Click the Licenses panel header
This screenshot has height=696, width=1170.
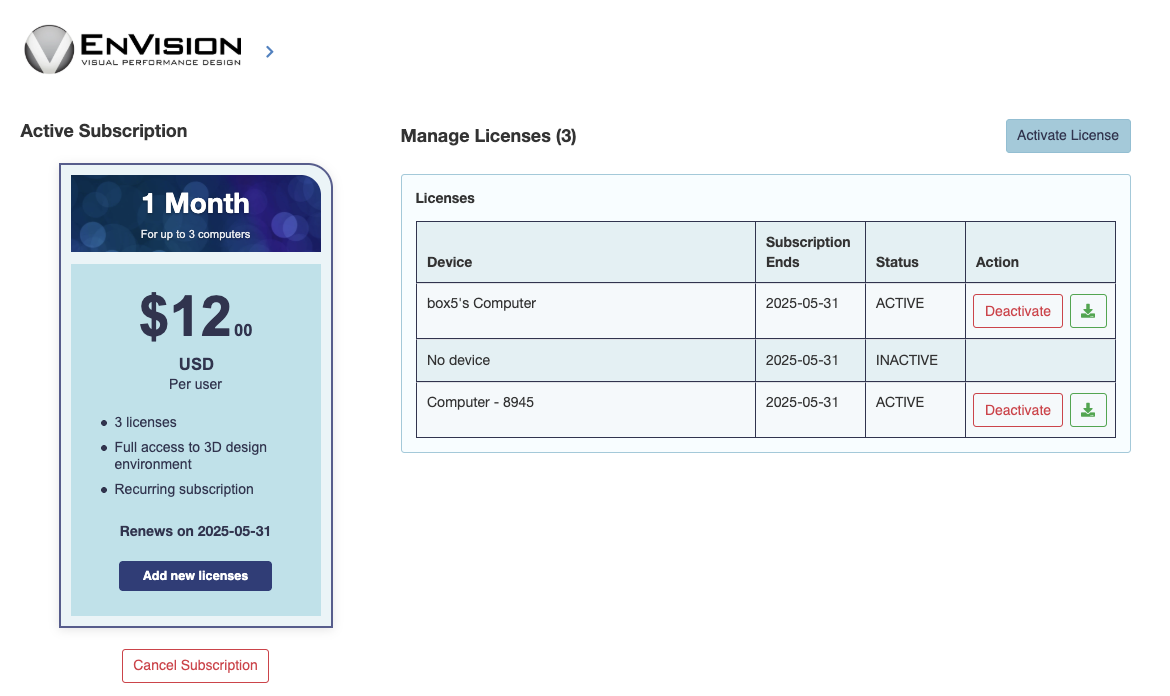click(x=445, y=198)
